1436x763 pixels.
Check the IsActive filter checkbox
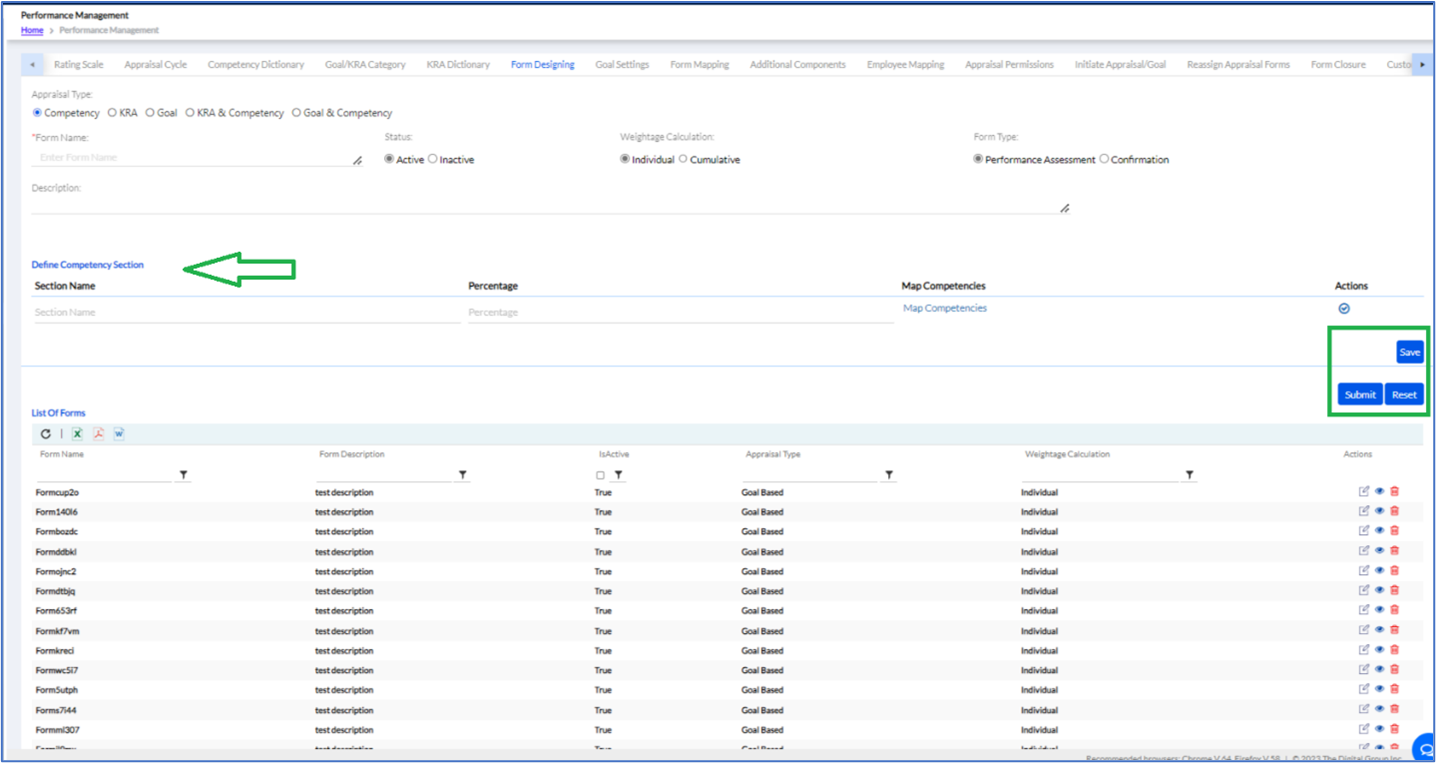click(x=600, y=475)
